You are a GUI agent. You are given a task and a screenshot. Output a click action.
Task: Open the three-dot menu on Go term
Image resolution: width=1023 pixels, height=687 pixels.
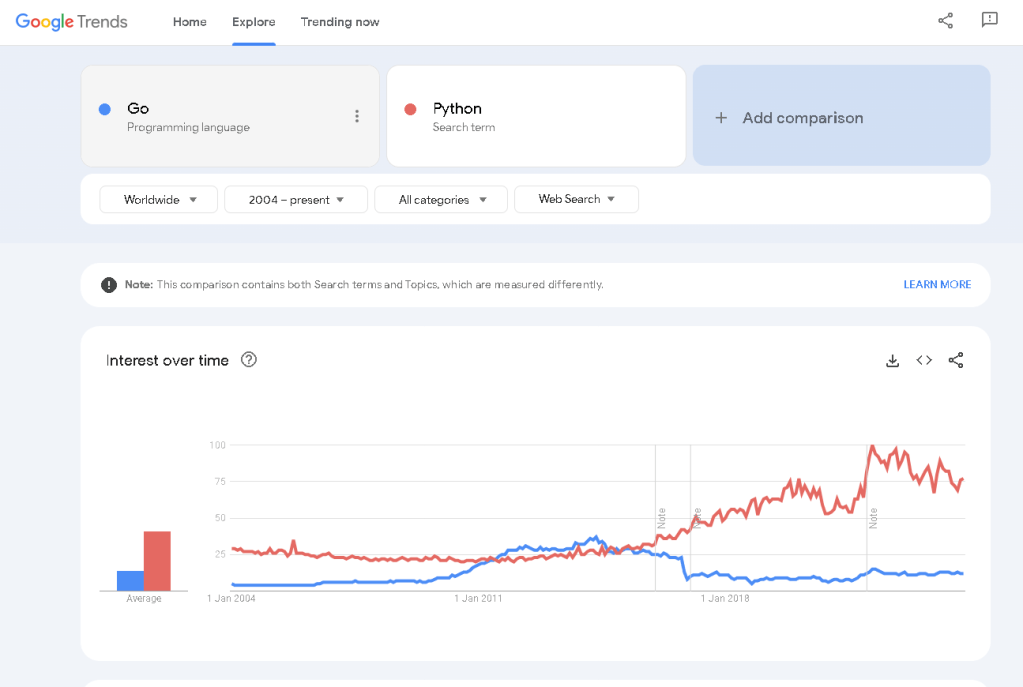click(357, 116)
